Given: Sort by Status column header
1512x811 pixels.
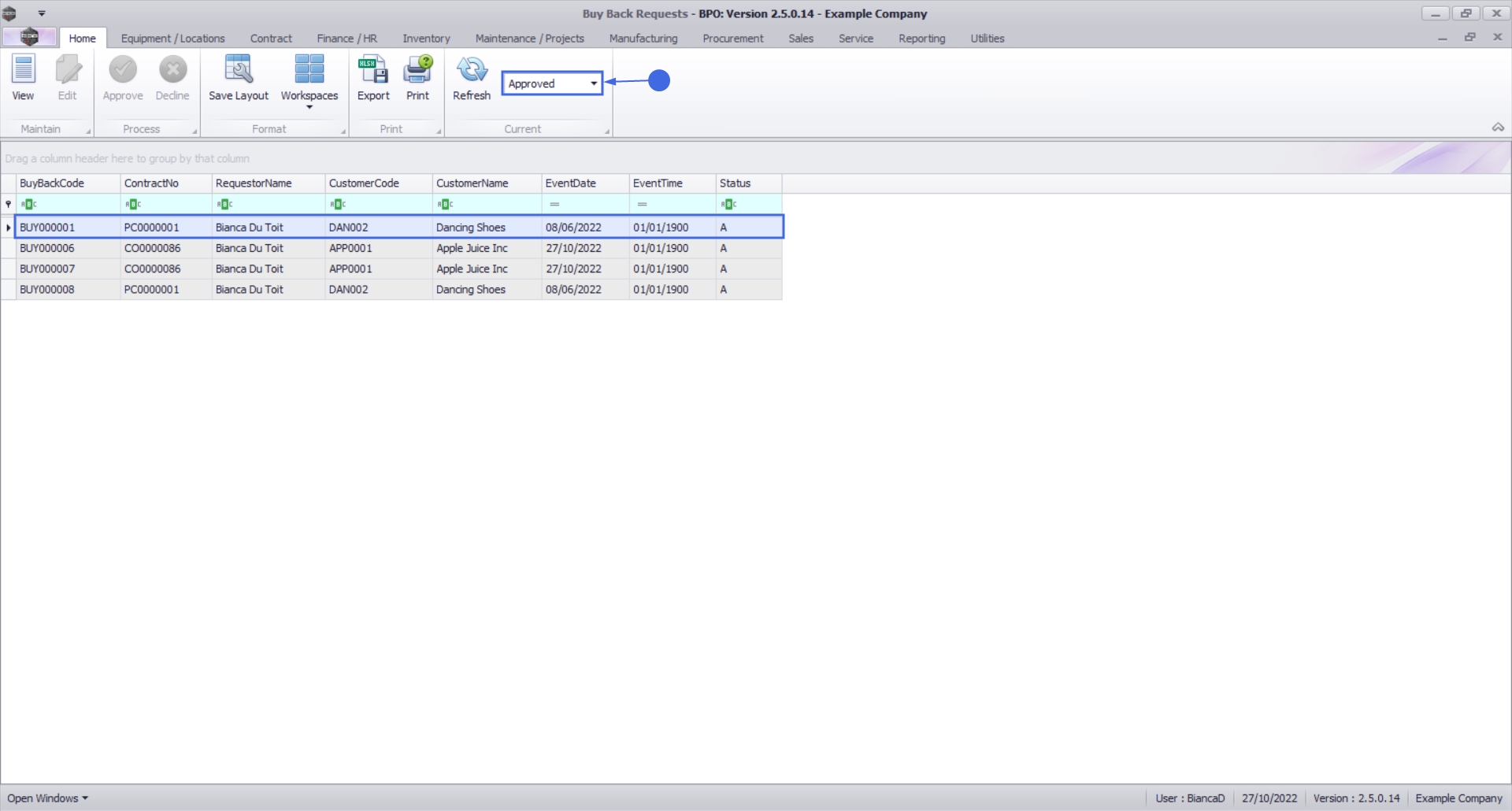Looking at the screenshot, I should tap(749, 183).
